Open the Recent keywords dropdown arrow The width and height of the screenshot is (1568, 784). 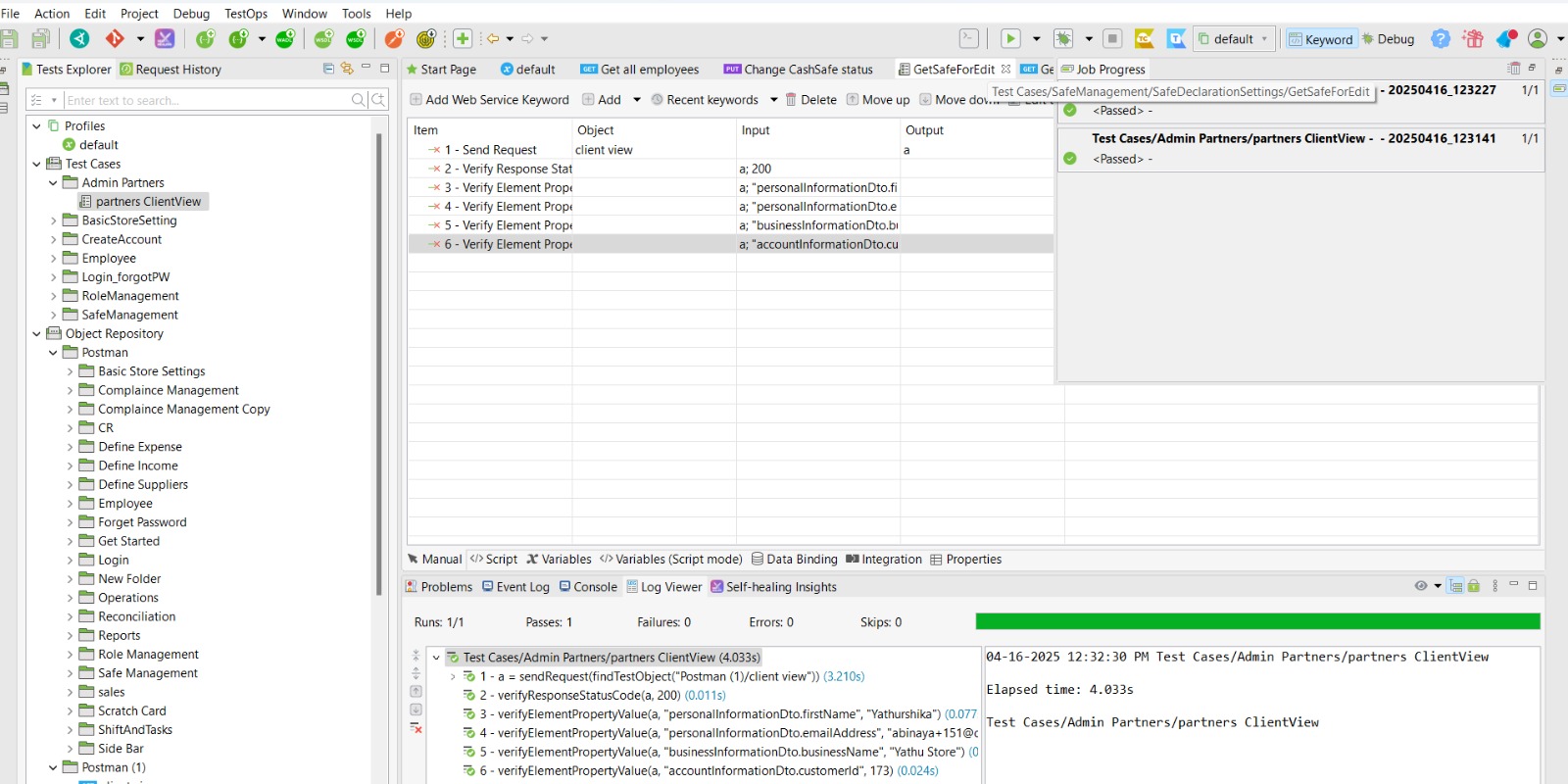[773, 100]
